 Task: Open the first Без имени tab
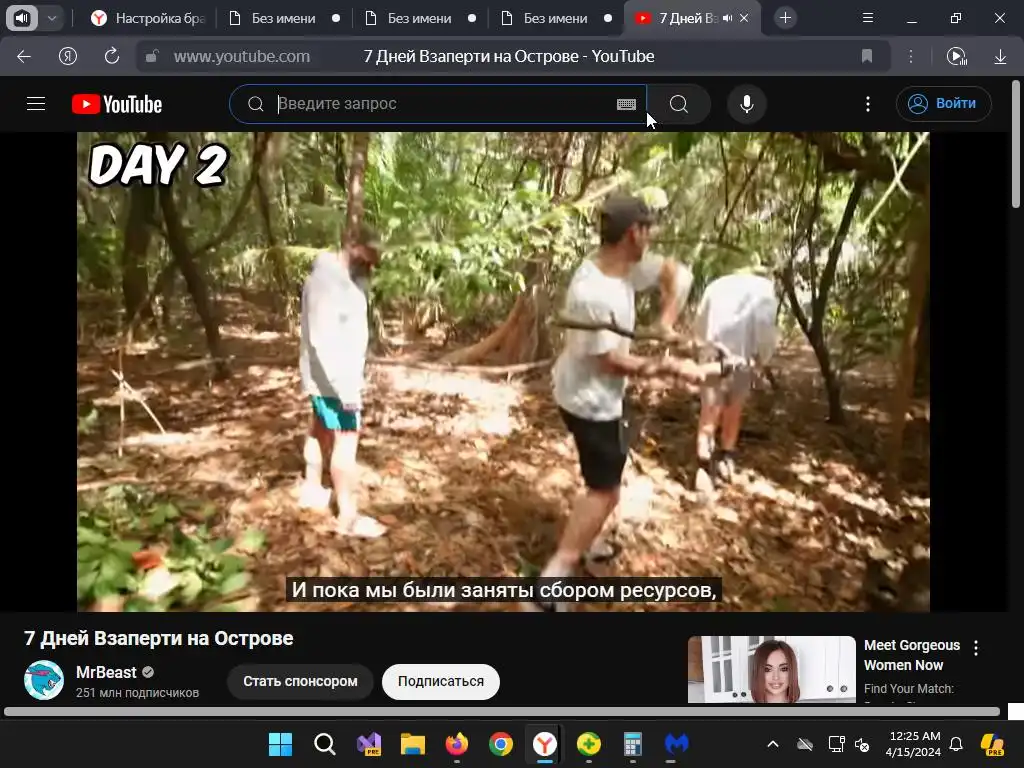point(283,18)
